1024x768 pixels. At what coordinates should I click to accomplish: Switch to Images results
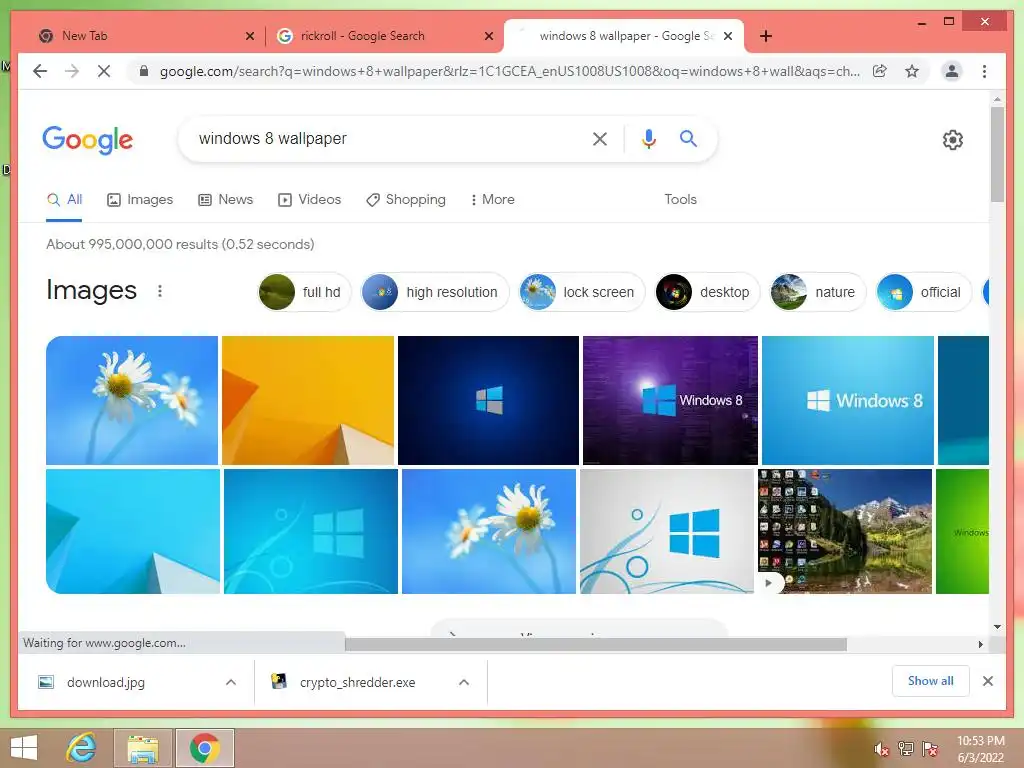(140, 199)
